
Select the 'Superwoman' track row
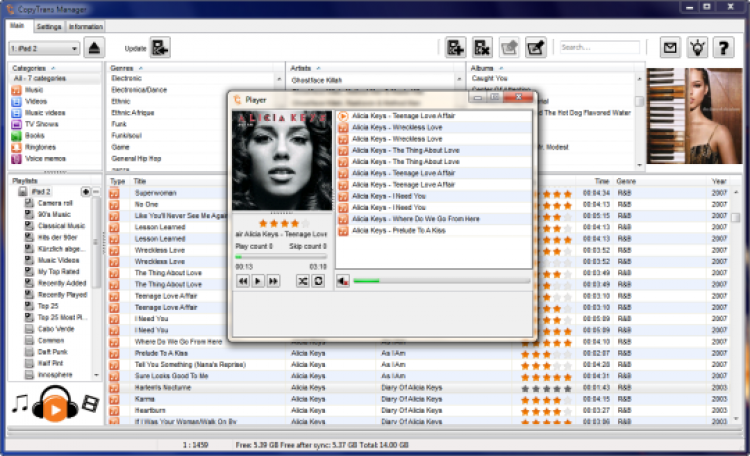tap(155, 193)
